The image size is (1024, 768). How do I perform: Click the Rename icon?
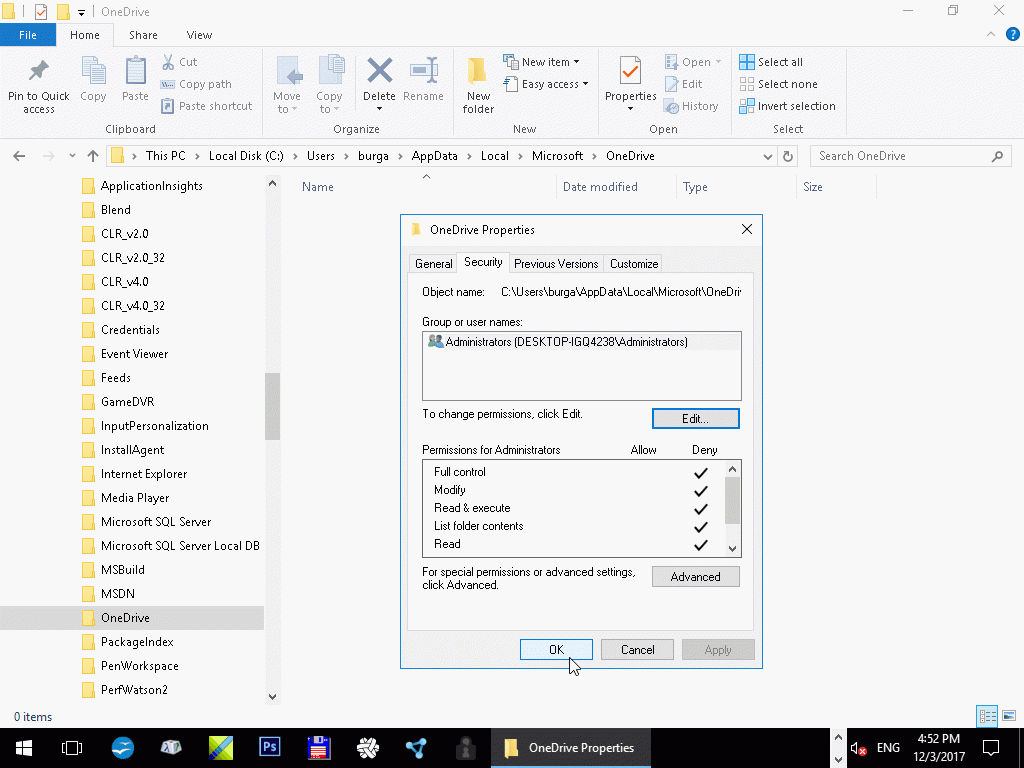[423, 71]
